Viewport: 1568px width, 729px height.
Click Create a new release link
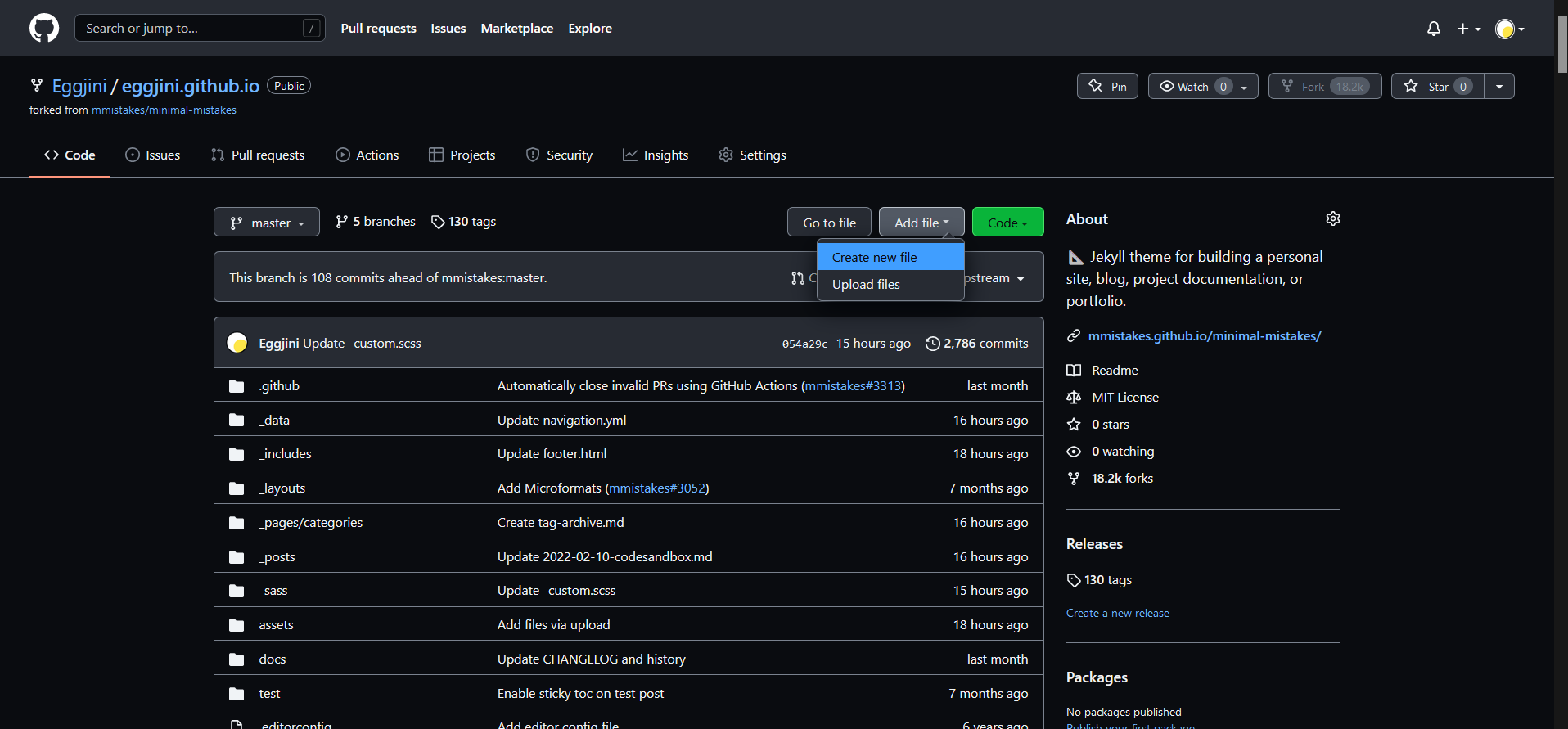click(1117, 613)
